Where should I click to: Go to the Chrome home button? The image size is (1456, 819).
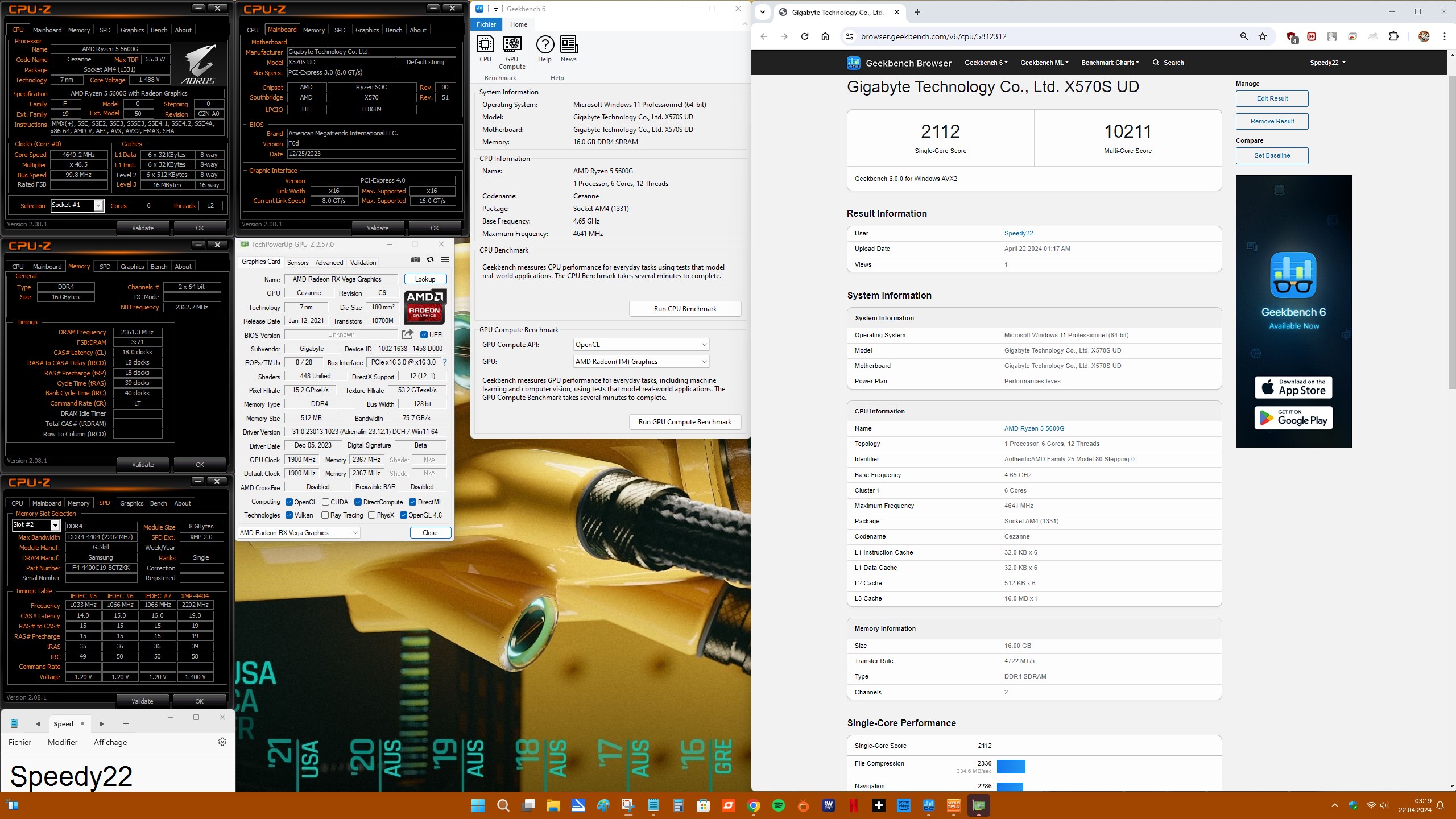[x=825, y=36]
